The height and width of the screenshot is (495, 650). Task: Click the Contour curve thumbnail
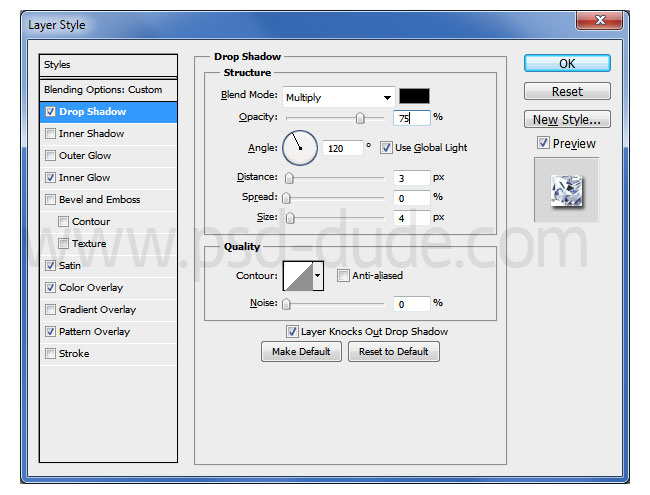click(298, 276)
